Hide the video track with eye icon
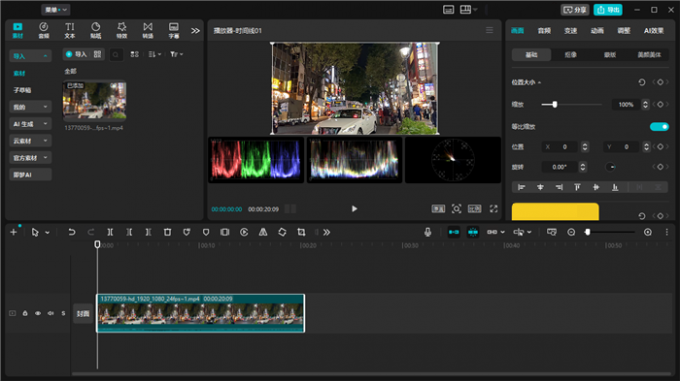The image size is (680, 381). (38, 313)
